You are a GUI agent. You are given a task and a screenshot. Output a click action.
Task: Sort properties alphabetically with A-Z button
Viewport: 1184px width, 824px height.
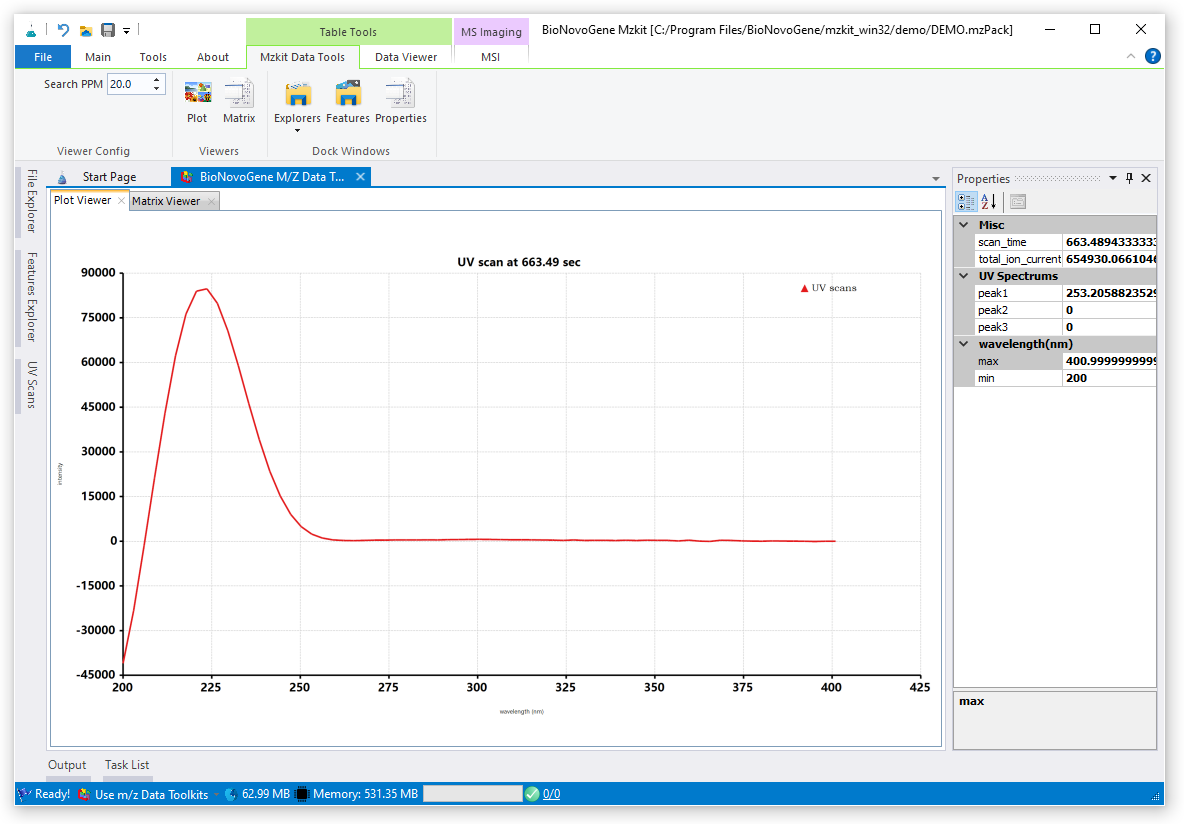[988, 201]
